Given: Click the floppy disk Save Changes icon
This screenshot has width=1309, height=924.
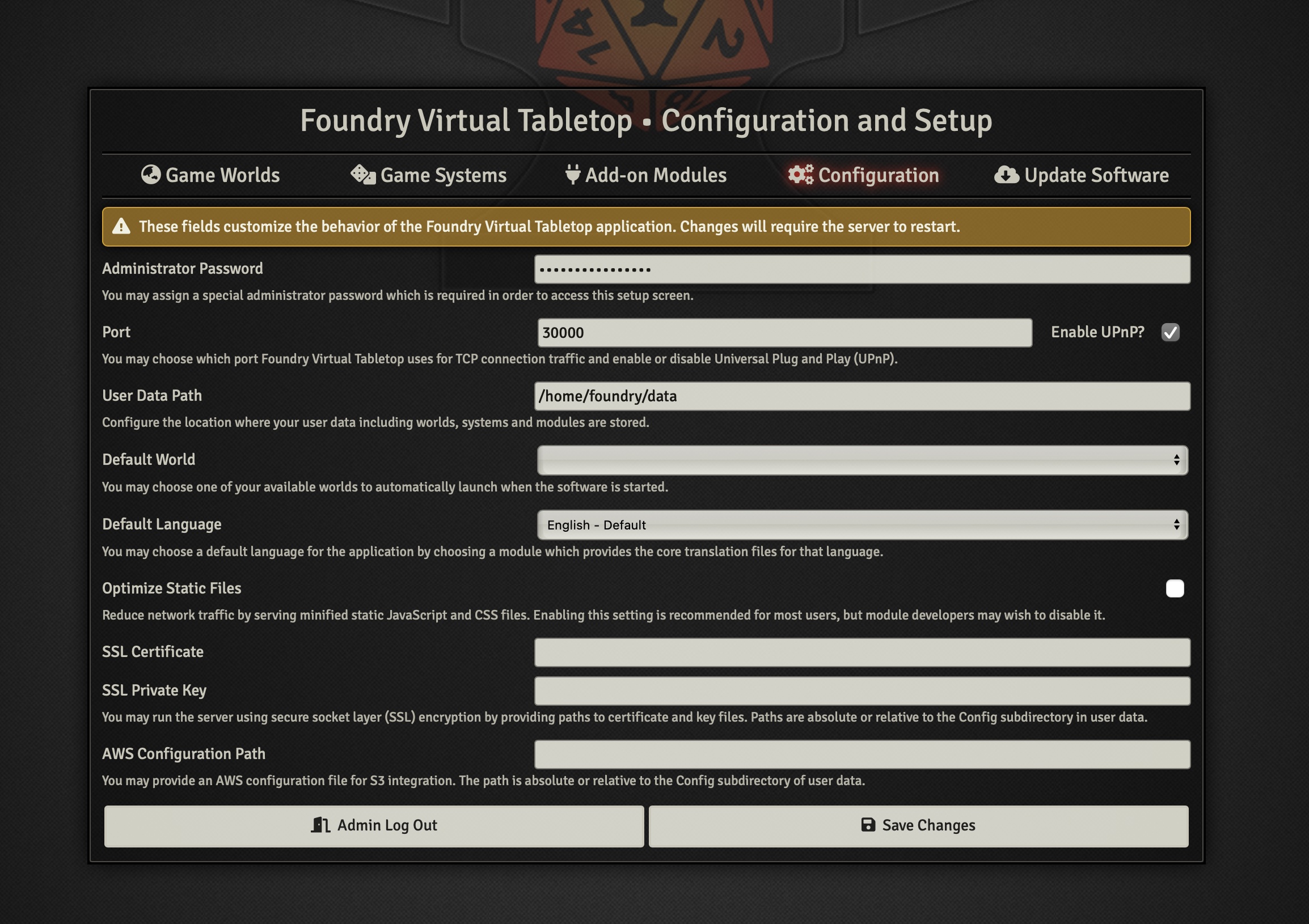Looking at the screenshot, I should point(868,825).
